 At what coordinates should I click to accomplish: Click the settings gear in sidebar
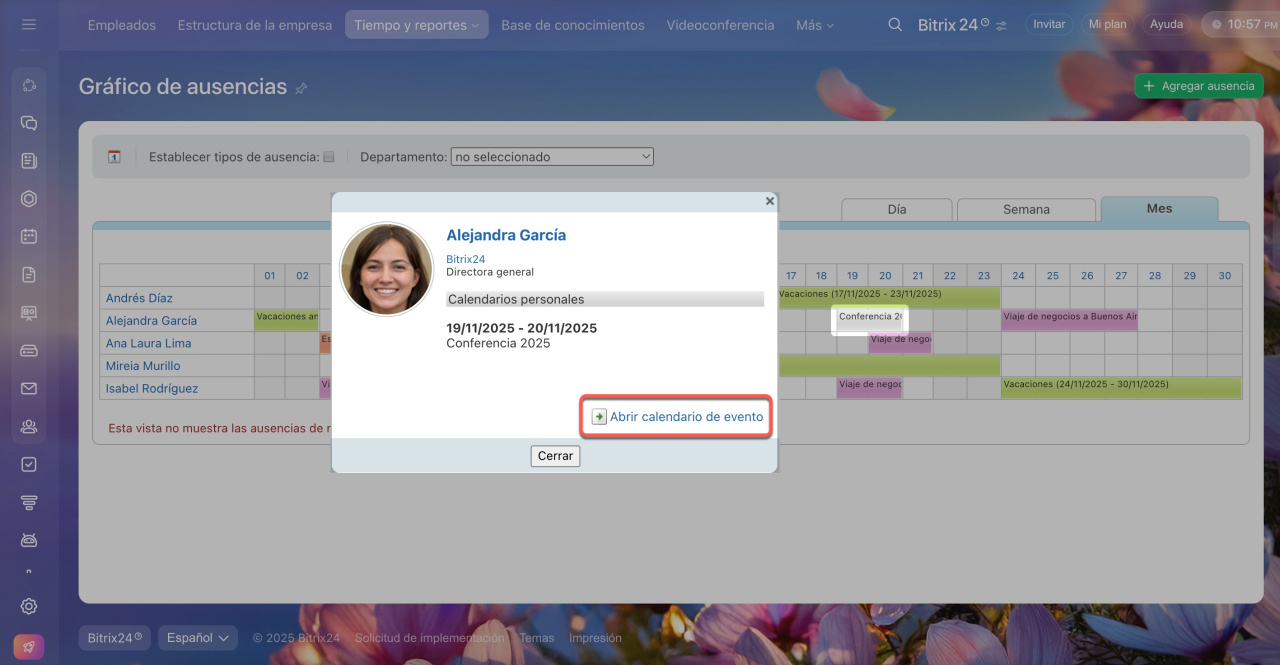pyautogui.click(x=29, y=606)
